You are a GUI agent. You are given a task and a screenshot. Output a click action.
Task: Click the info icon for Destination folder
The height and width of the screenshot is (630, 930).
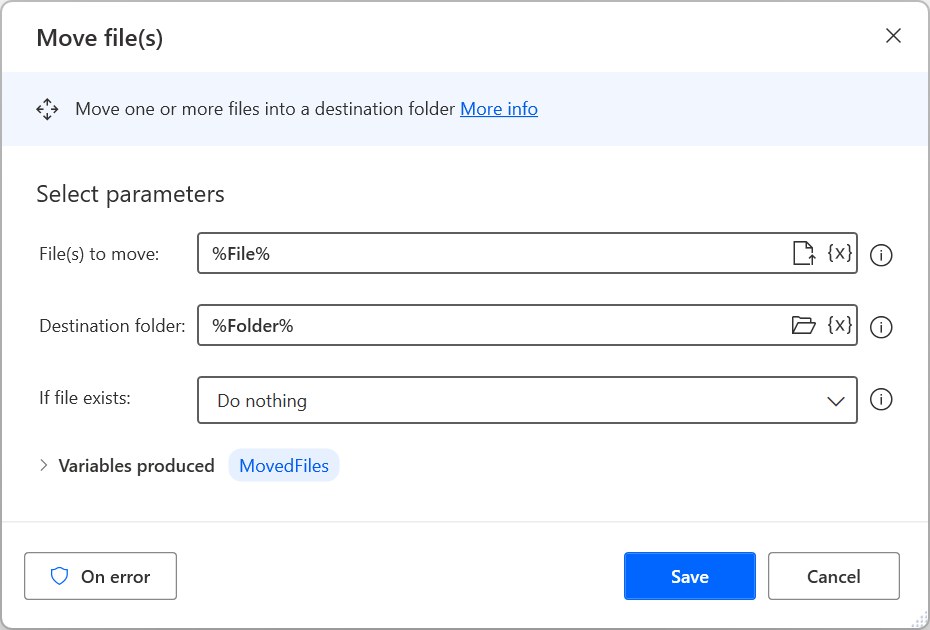coord(881,327)
